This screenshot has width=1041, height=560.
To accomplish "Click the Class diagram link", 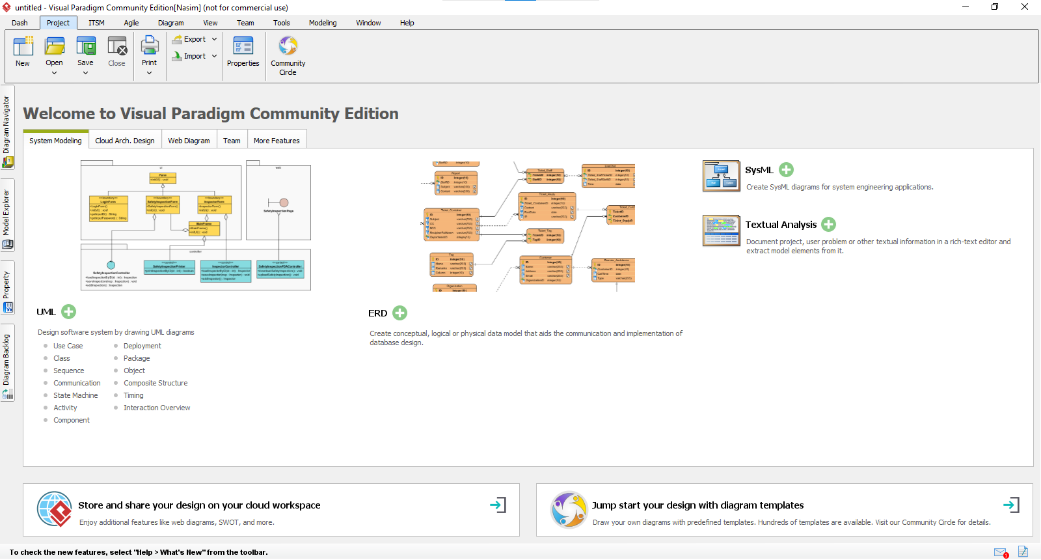I will (x=62, y=358).
